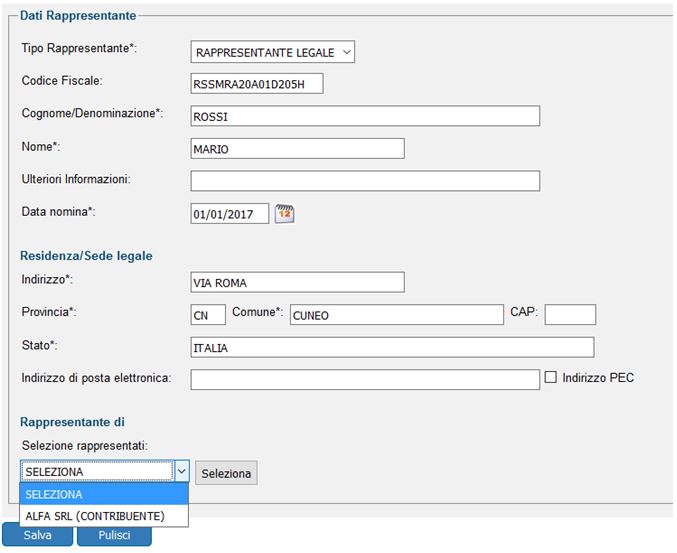Click the Pulisci button
Viewport: 677px width, 553px height.
coord(114,535)
